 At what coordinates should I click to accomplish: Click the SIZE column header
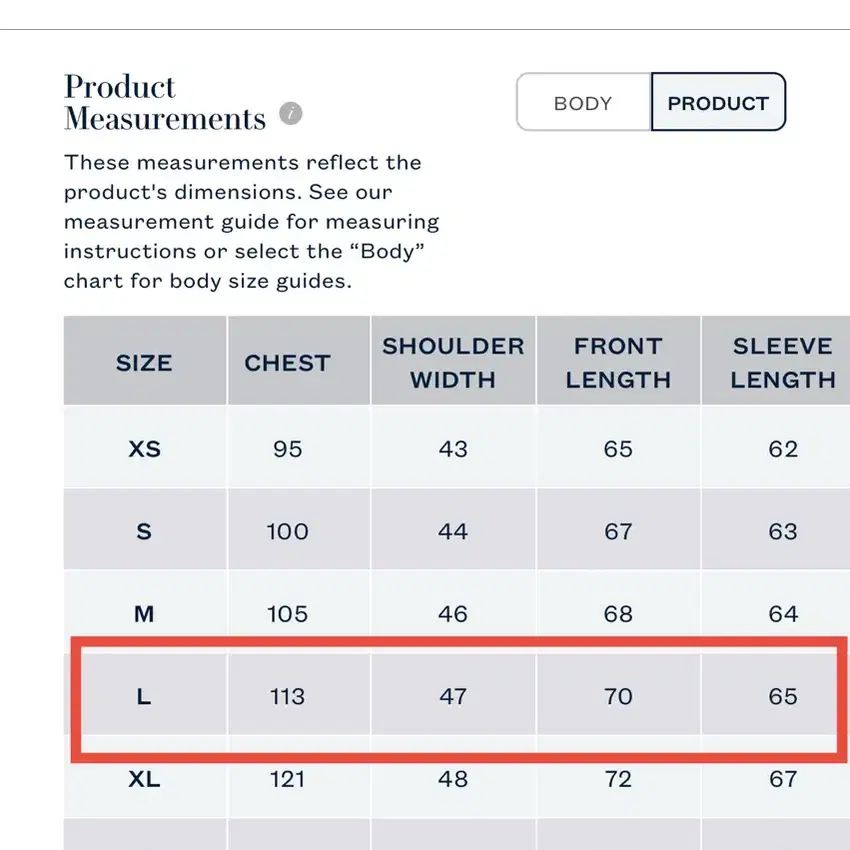click(145, 361)
